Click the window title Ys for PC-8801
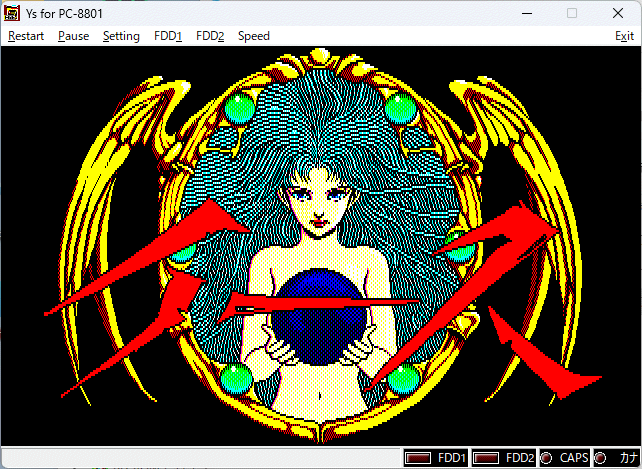Viewport: 642px width, 469px height. point(64,14)
